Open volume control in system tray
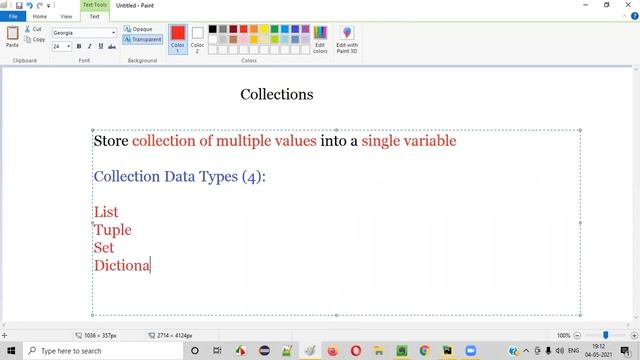The height and width of the screenshot is (360, 640). (560, 351)
